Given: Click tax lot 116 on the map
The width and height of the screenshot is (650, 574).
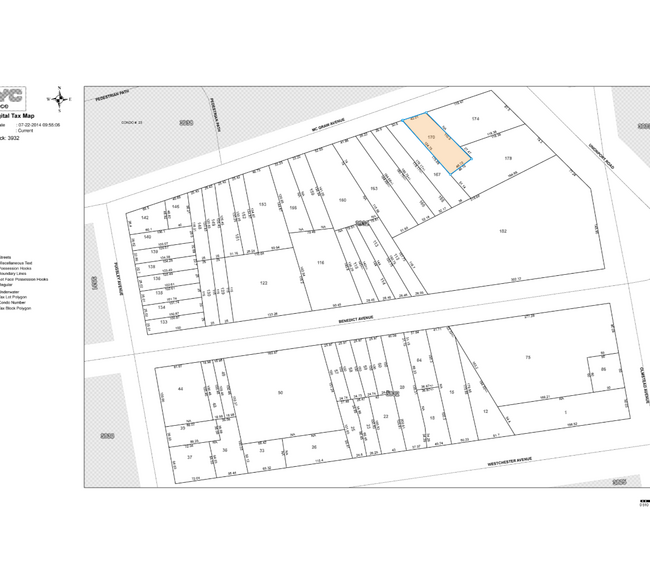Looking at the screenshot, I should pyautogui.click(x=321, y=262).
